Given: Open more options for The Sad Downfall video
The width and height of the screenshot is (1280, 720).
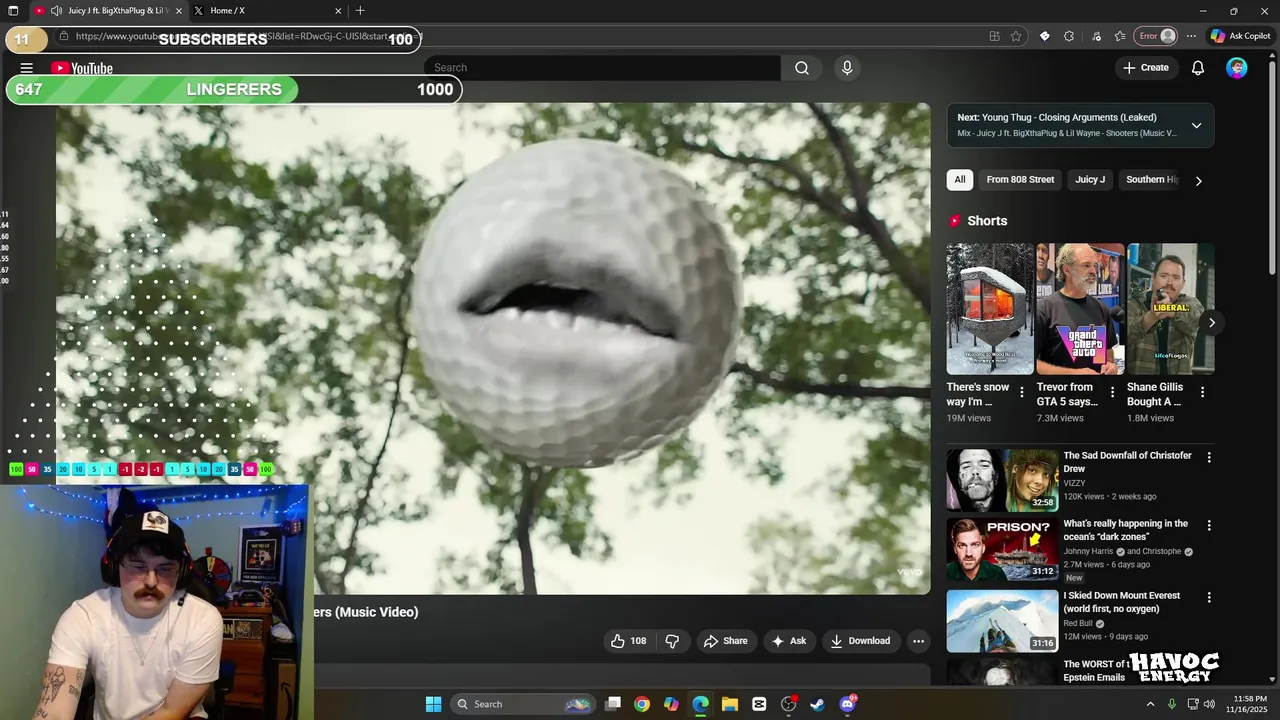Looking at the screenshot, I should coord(1209,457).
